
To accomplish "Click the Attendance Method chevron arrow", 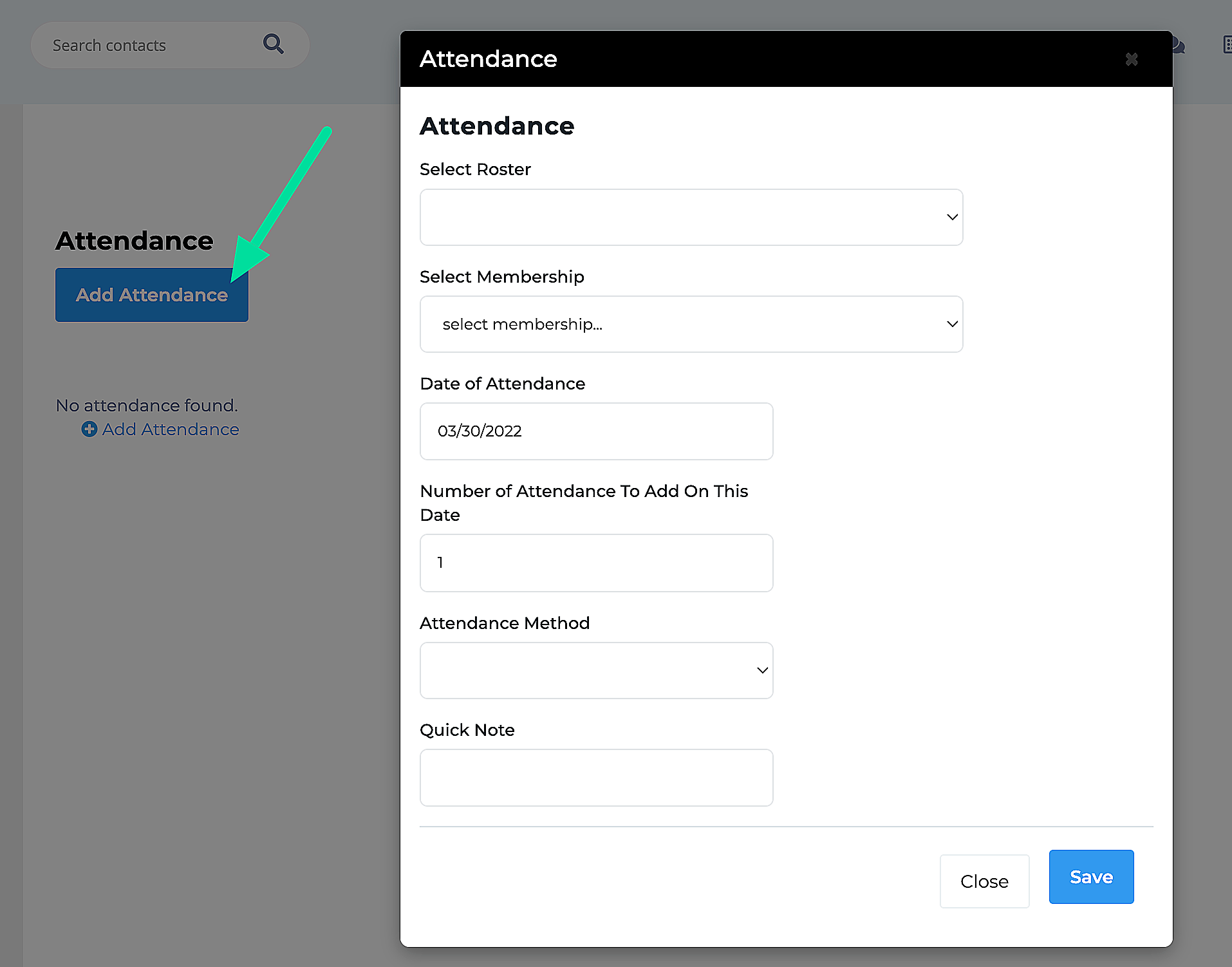I will (x=762, y=670).
